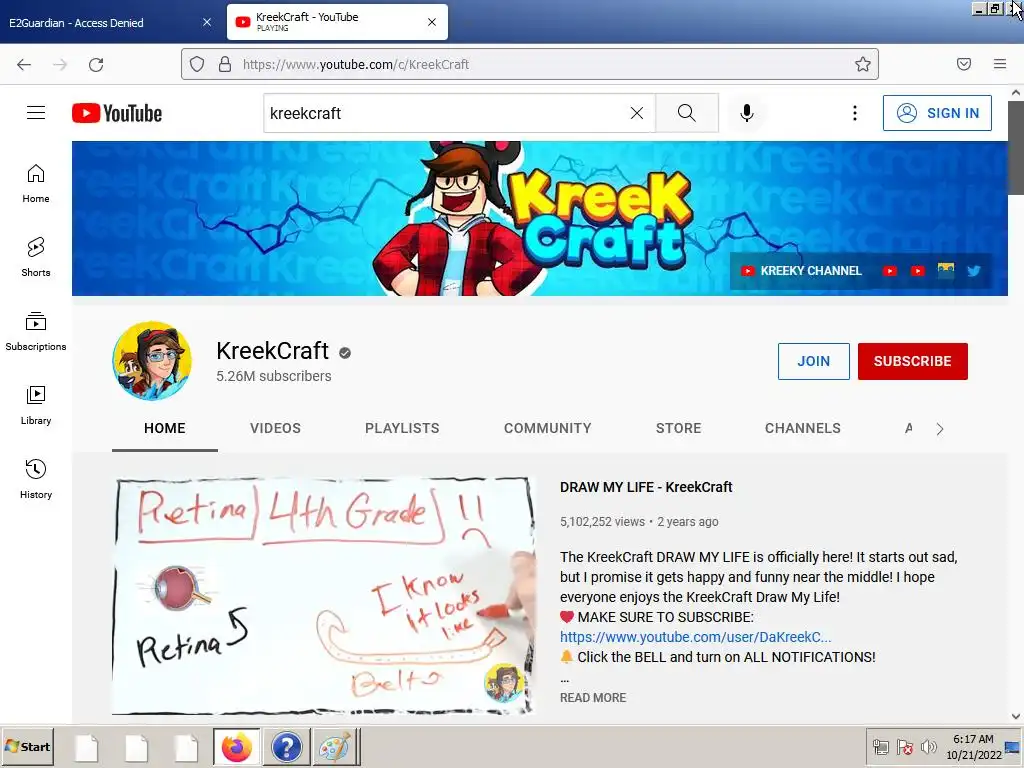Open Paint from the taskbar
This screenshot has width=1024, height=768.
[334, 747]
